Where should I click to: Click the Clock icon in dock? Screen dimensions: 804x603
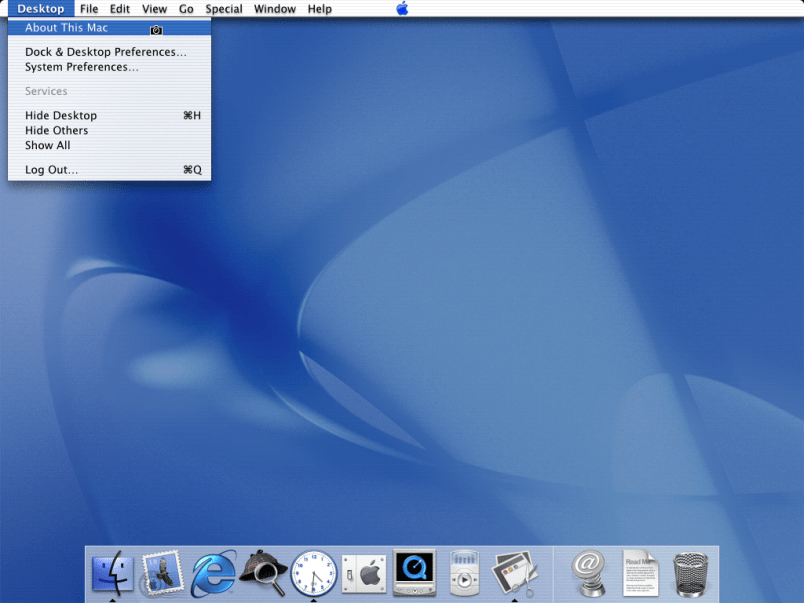point(313,574)
